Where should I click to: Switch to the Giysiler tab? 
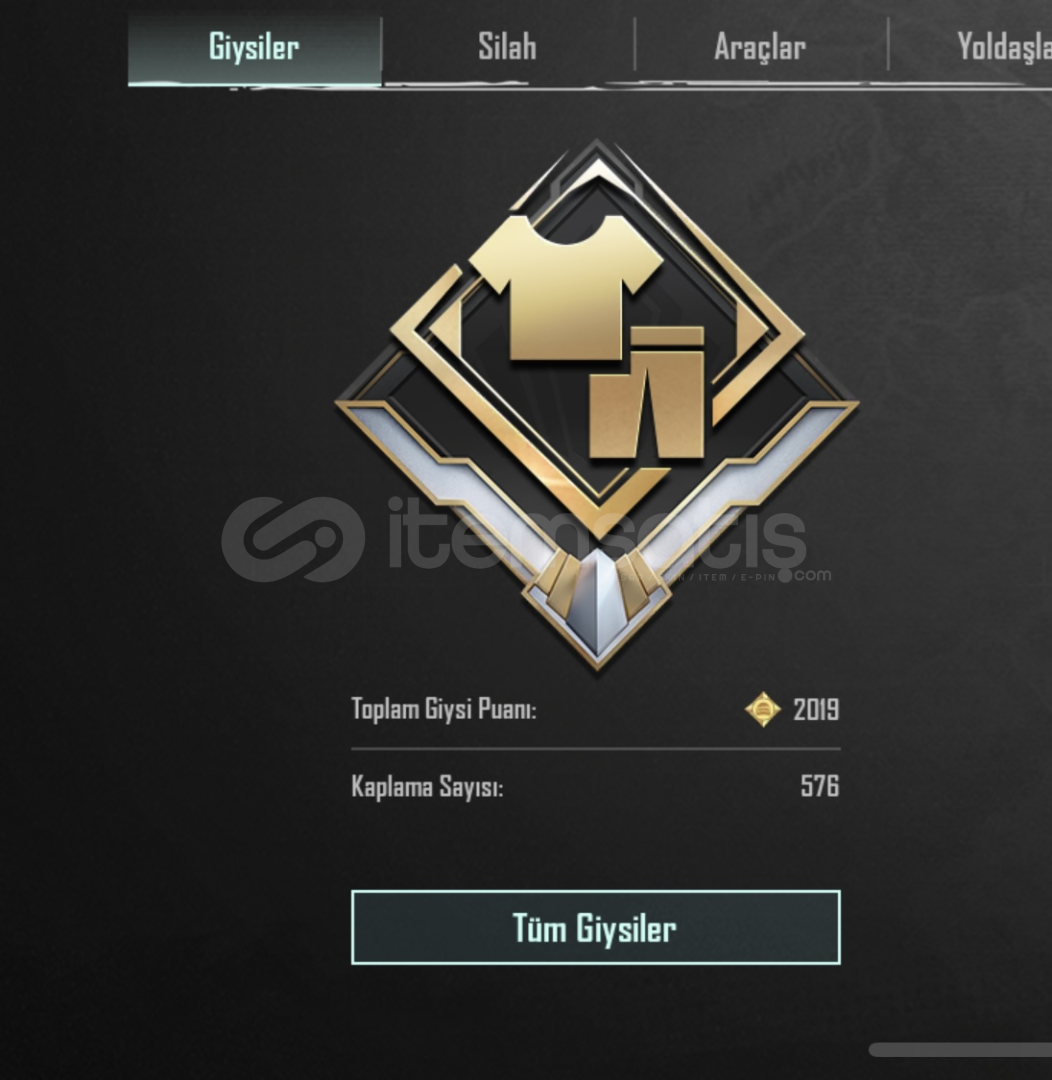[254, 48]
